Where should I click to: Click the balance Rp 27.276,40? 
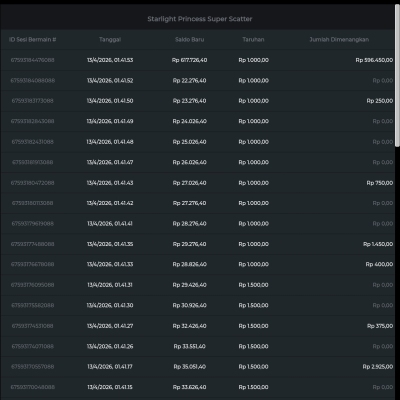click(189, 203)
